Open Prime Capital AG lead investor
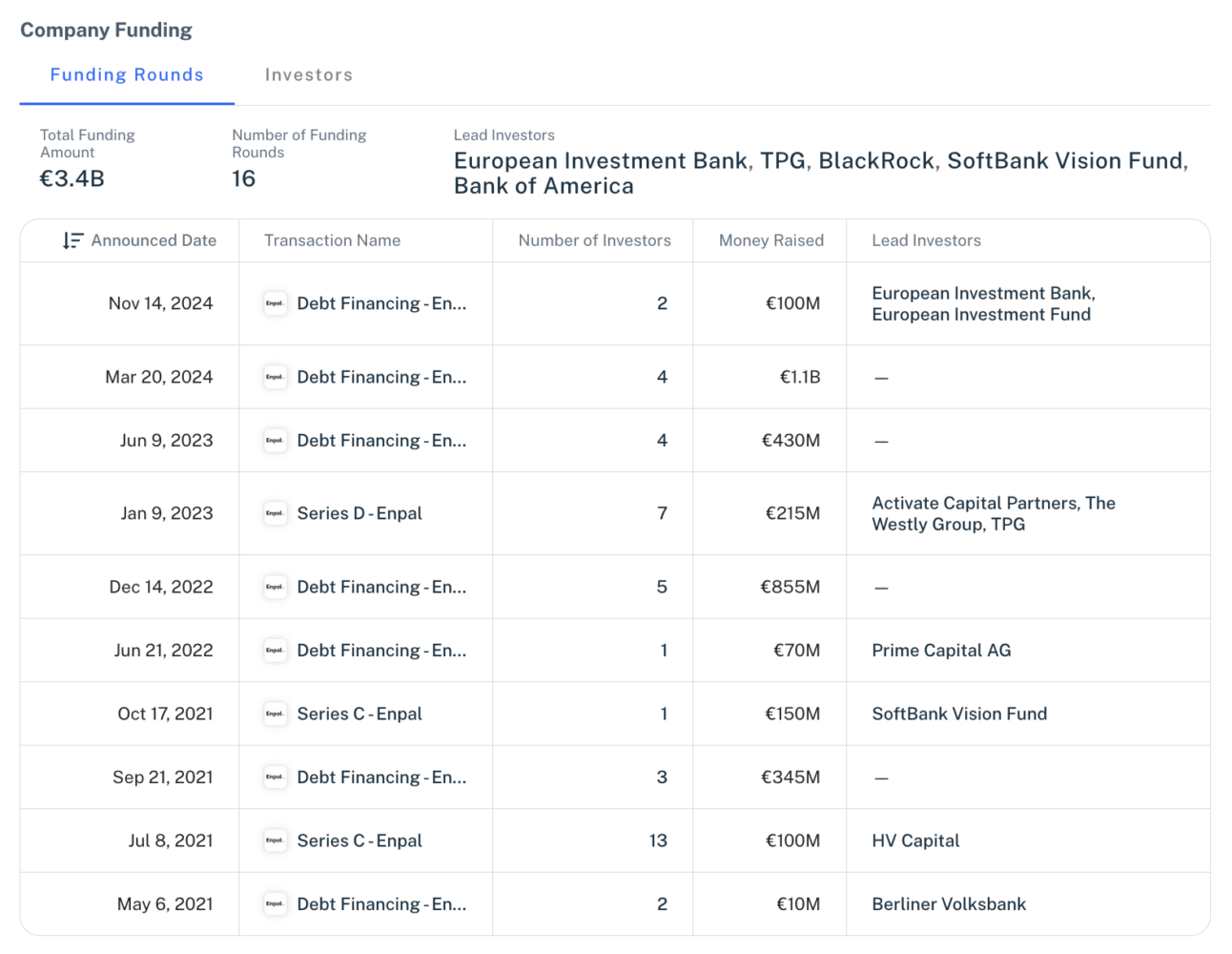 pos(940,651)
